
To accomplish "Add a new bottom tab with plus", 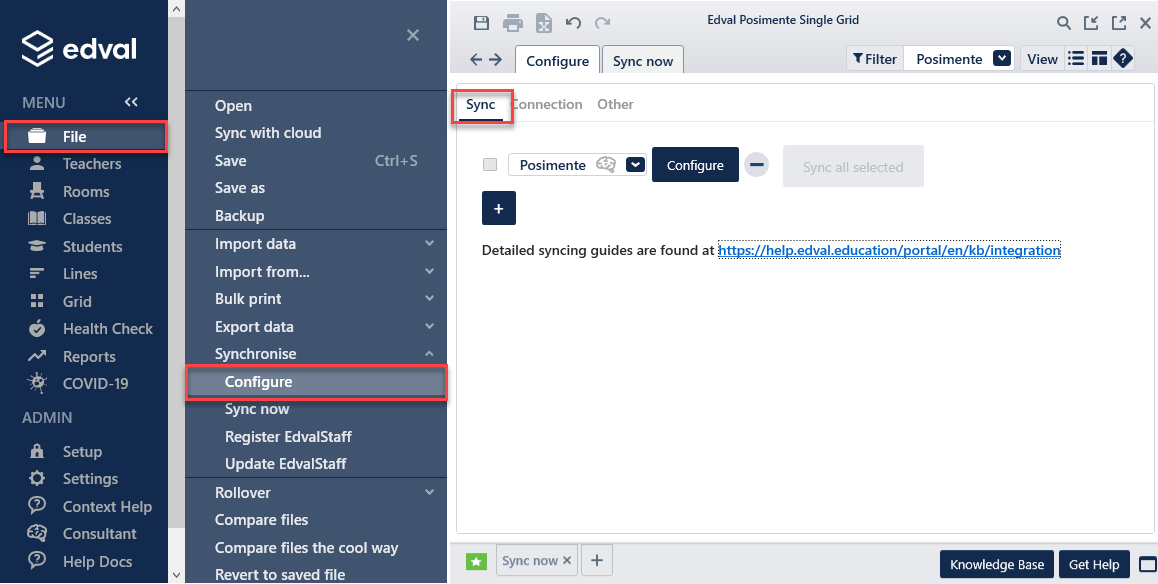I will pos(597,560).
